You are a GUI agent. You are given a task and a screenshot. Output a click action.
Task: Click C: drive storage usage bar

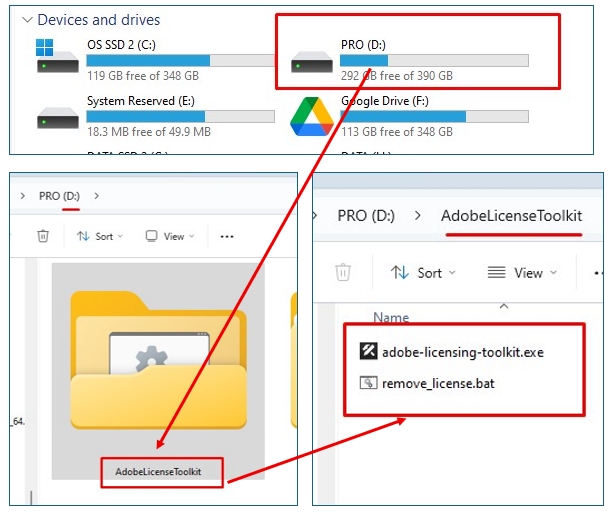(181, 61)
